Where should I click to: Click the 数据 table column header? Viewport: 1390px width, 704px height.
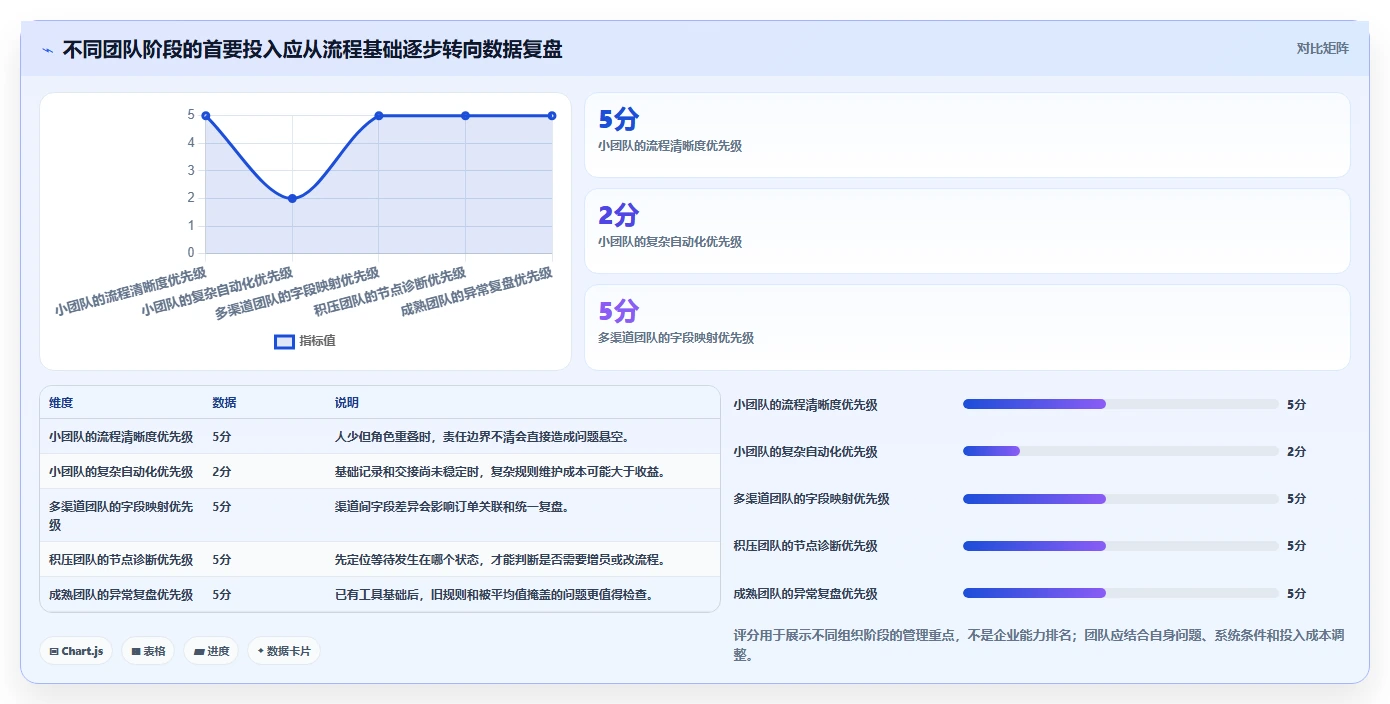224,403
